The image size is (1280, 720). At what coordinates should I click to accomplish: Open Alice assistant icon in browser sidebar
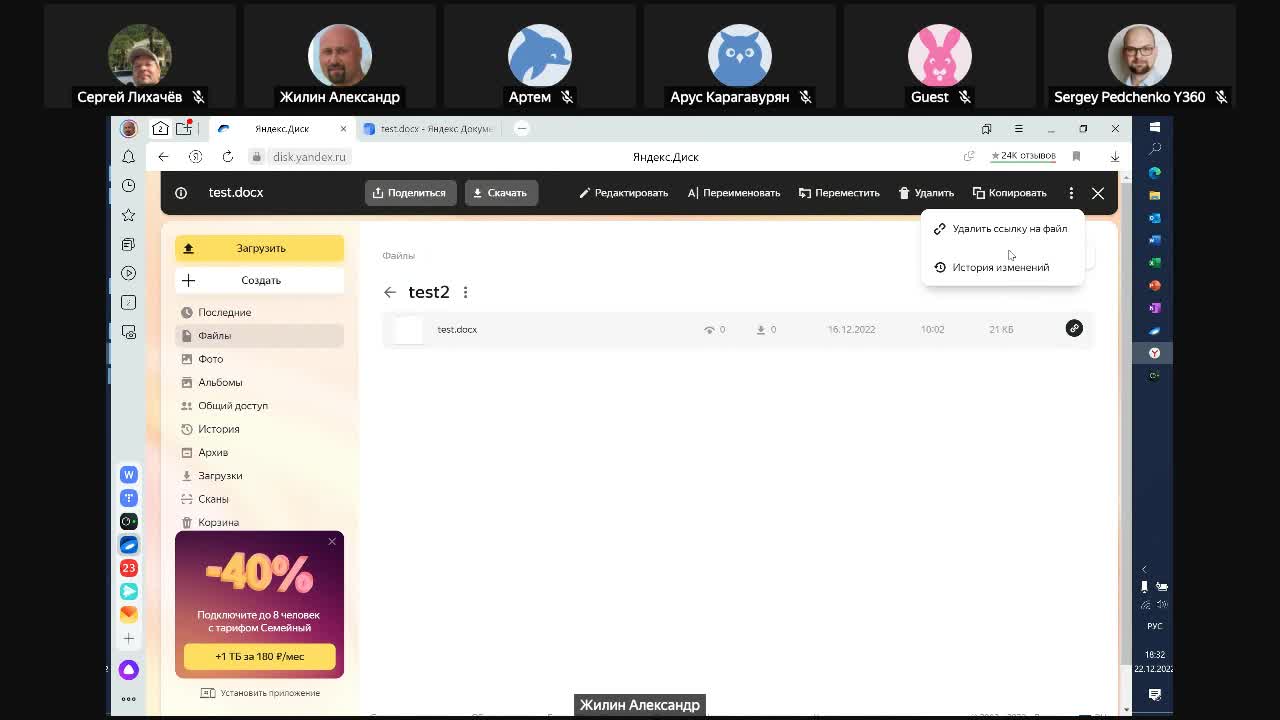[129, 670]
